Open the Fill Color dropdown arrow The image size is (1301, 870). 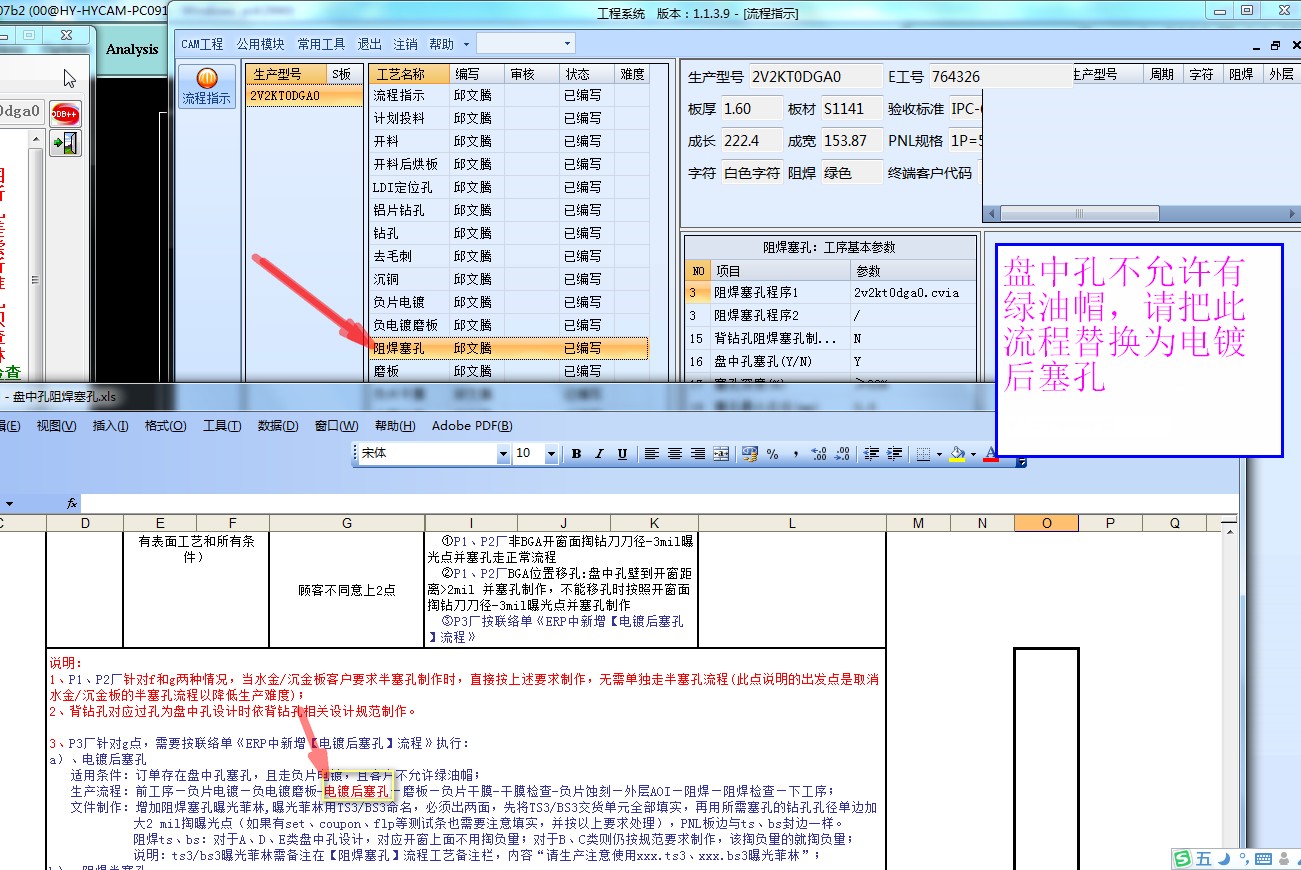point(973,454)
